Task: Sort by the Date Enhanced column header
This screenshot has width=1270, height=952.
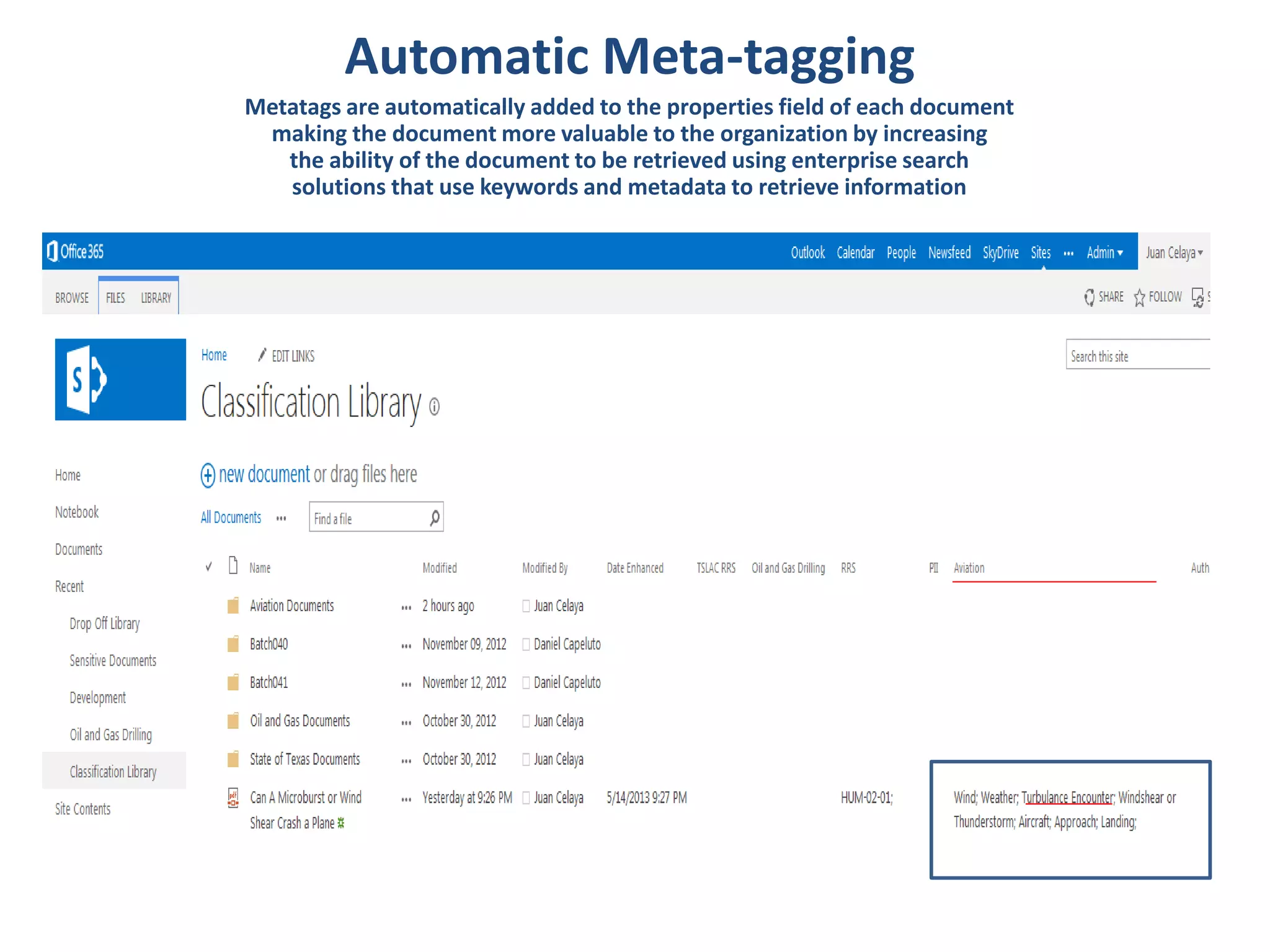Action: [x=635, y=568]
